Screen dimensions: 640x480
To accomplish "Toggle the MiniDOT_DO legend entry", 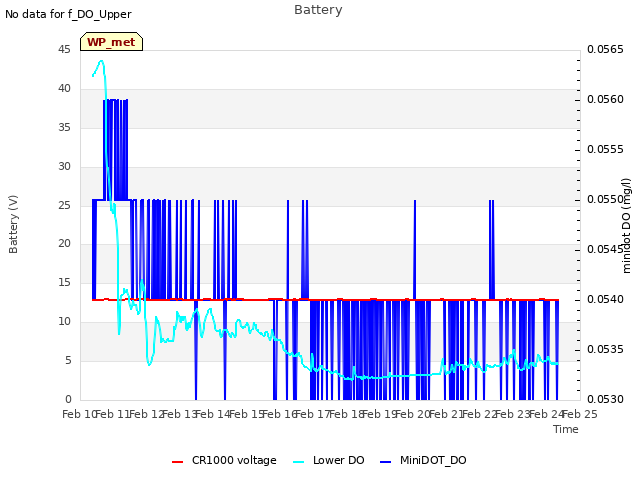I will tap(423, 460).
